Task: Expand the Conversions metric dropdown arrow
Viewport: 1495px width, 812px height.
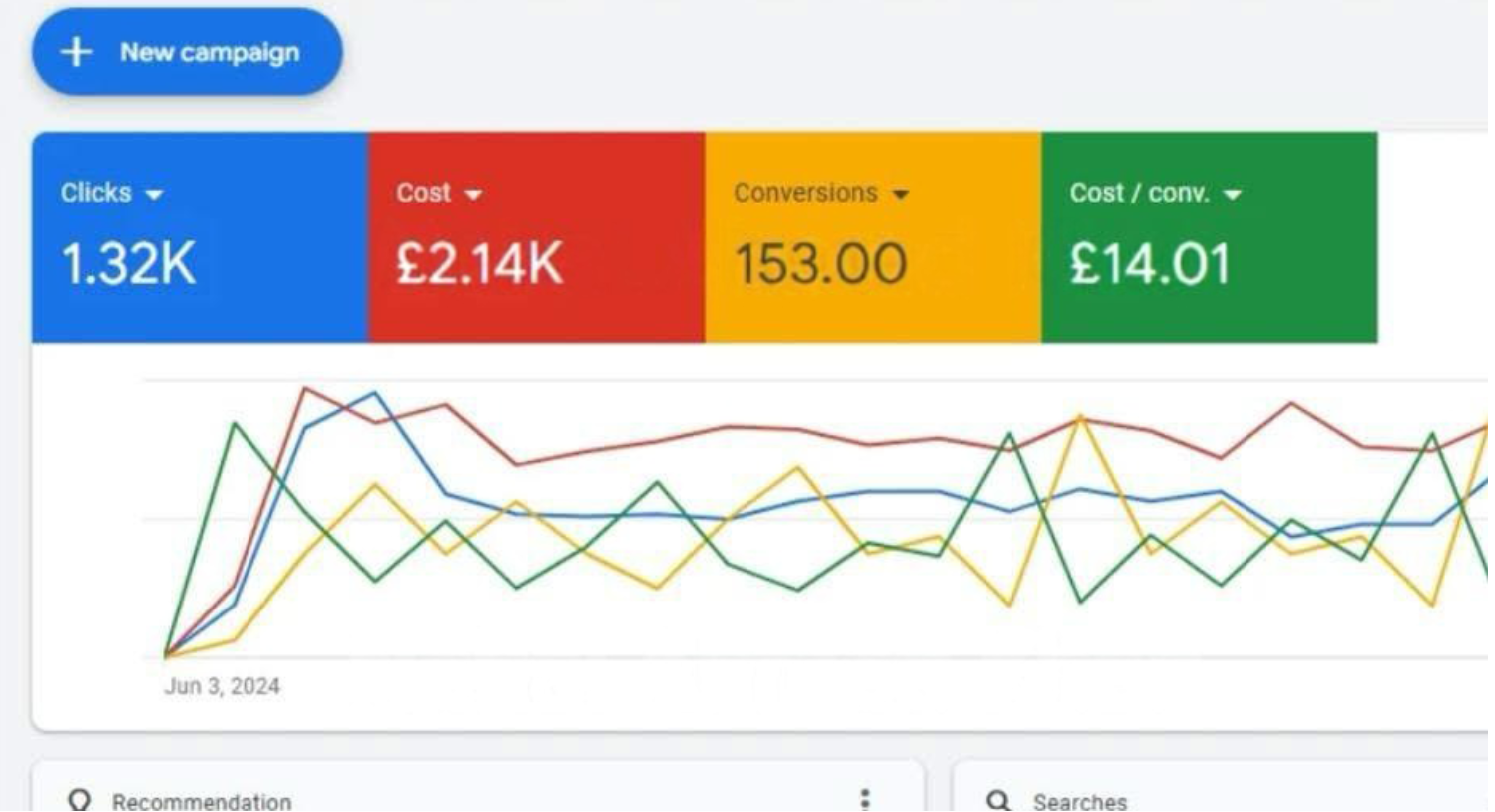Action: click(901, 194)
